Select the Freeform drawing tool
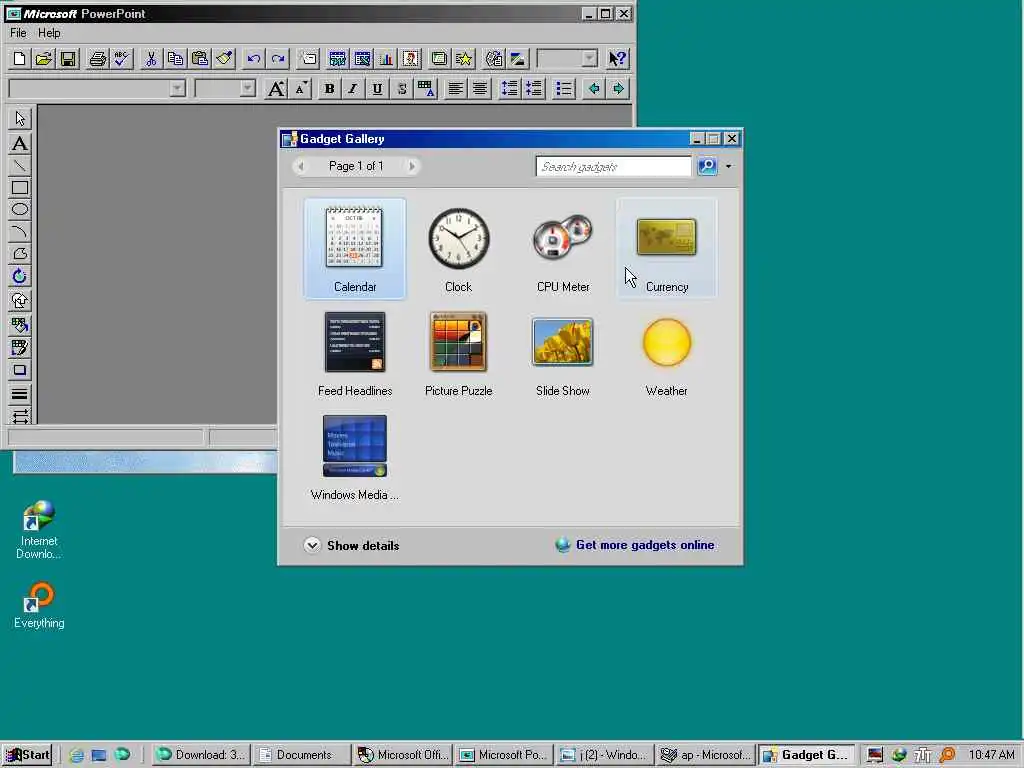 20,254
